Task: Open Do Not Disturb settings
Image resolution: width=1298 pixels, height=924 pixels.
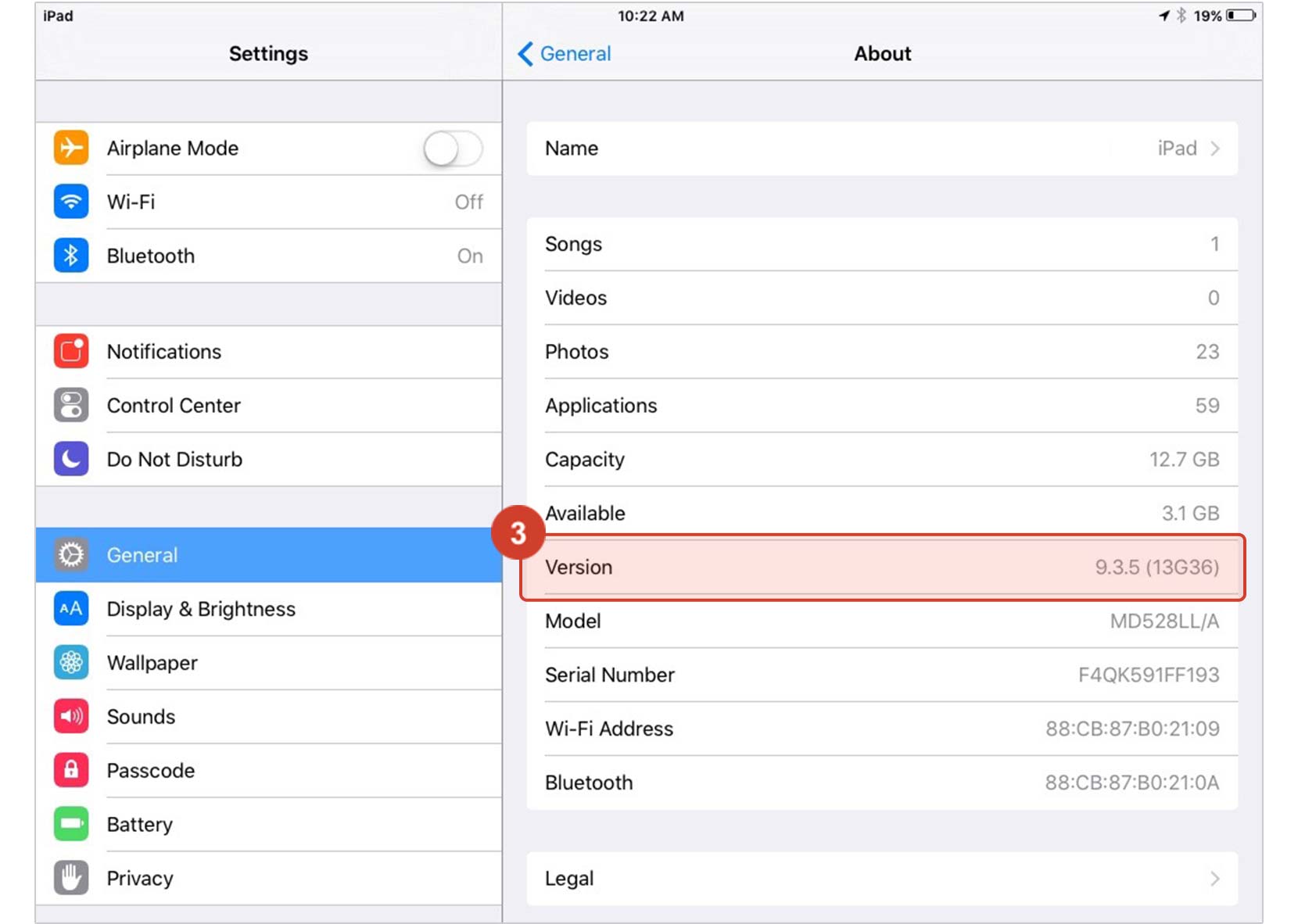Action: (269, 459)
